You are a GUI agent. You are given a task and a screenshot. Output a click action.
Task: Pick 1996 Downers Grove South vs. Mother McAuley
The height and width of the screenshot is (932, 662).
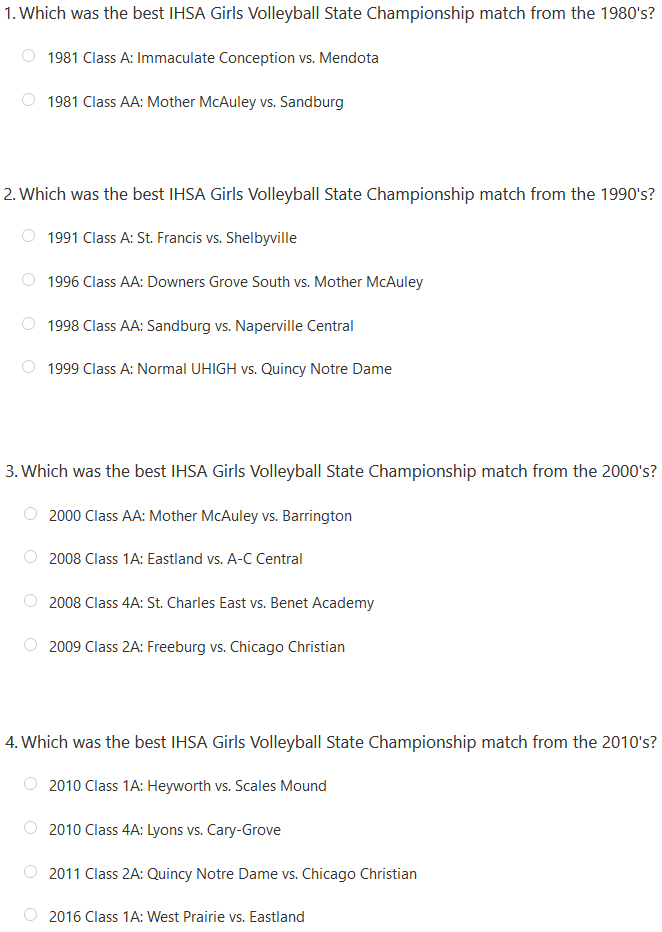pyautogui.click(x=29, y=280)
